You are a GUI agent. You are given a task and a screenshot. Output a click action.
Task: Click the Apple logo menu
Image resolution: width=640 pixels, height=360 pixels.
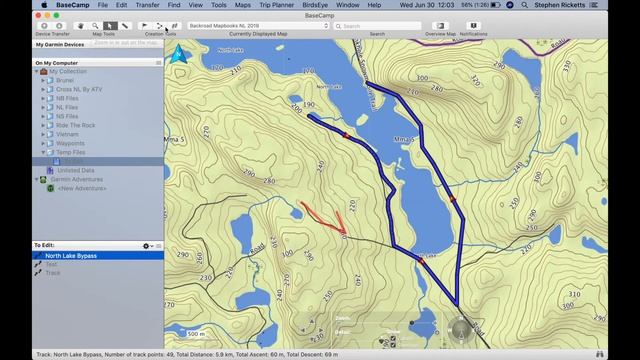44,5
